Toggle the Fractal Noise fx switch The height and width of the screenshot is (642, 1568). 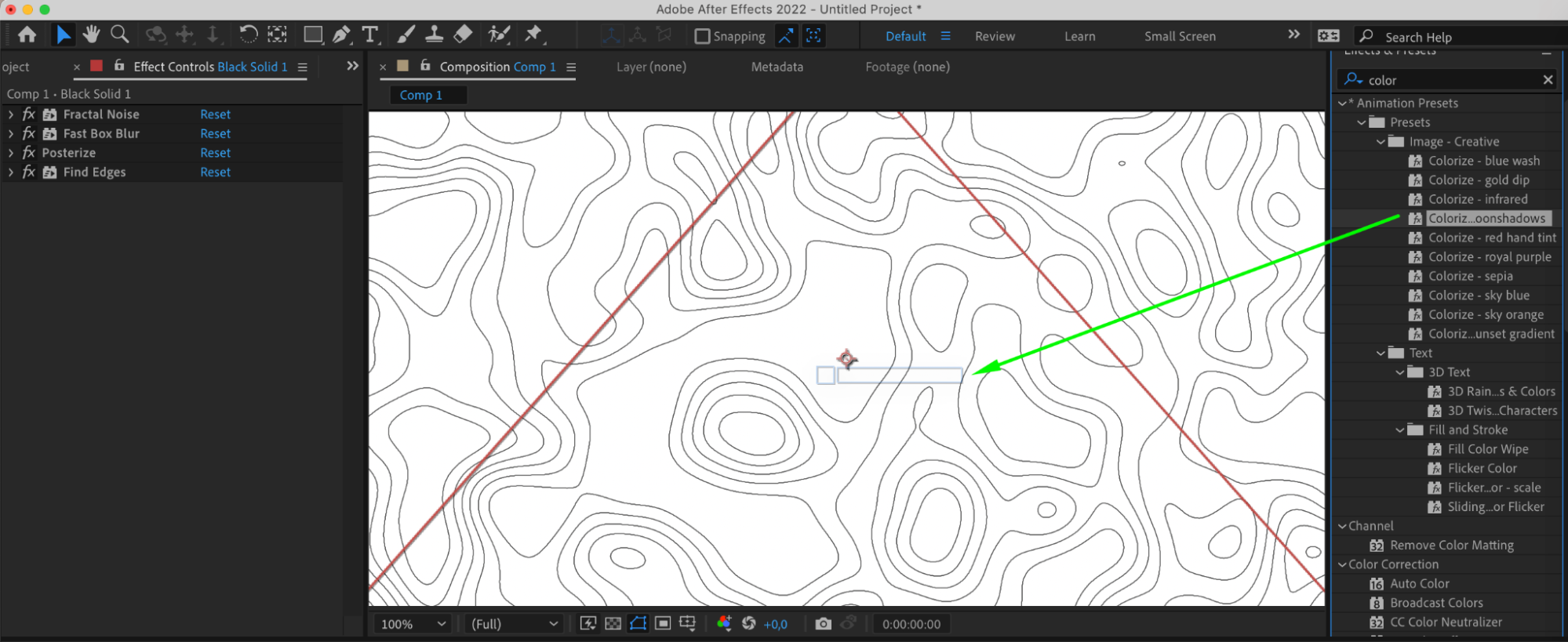click(29, 114)
